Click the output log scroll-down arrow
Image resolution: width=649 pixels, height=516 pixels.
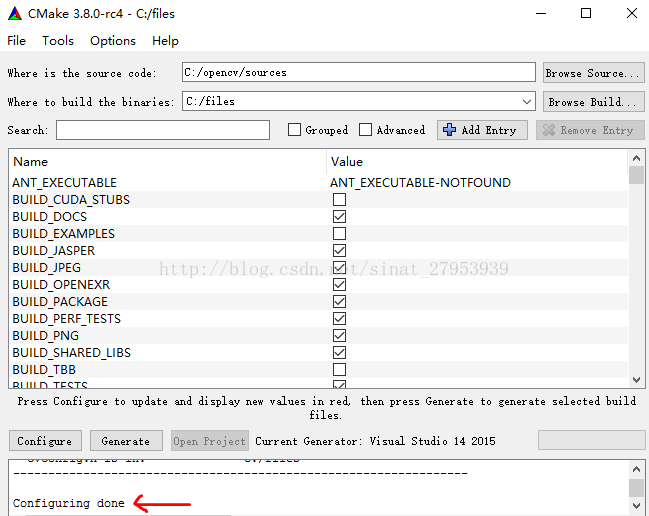[x=637, y=505]
